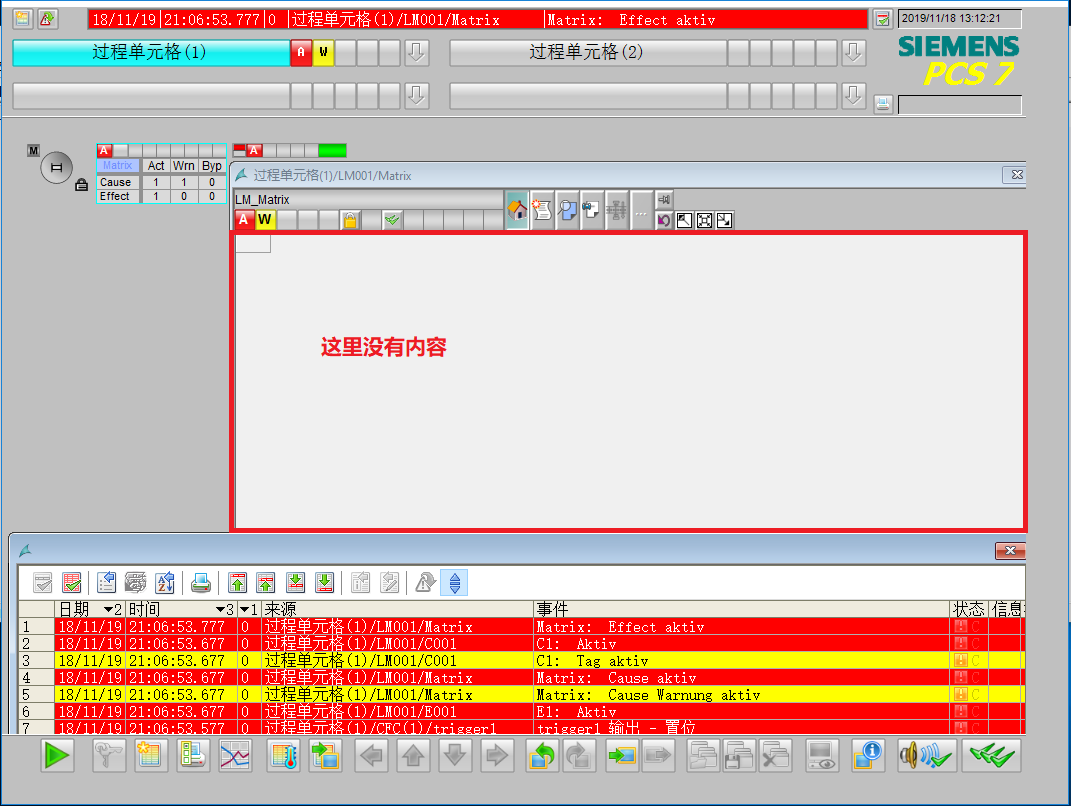Expand down arrow next to 过程单元格(1)
Image resolution: width=1071 pixels, height=806 pixels.
[417, 53]
